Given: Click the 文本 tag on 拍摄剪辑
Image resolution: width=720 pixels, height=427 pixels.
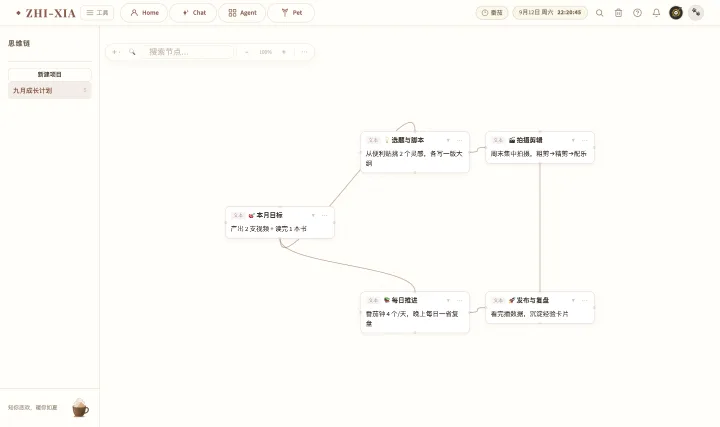Looking at the screenshot, I should pyautogui.click(x=498, y=140).
